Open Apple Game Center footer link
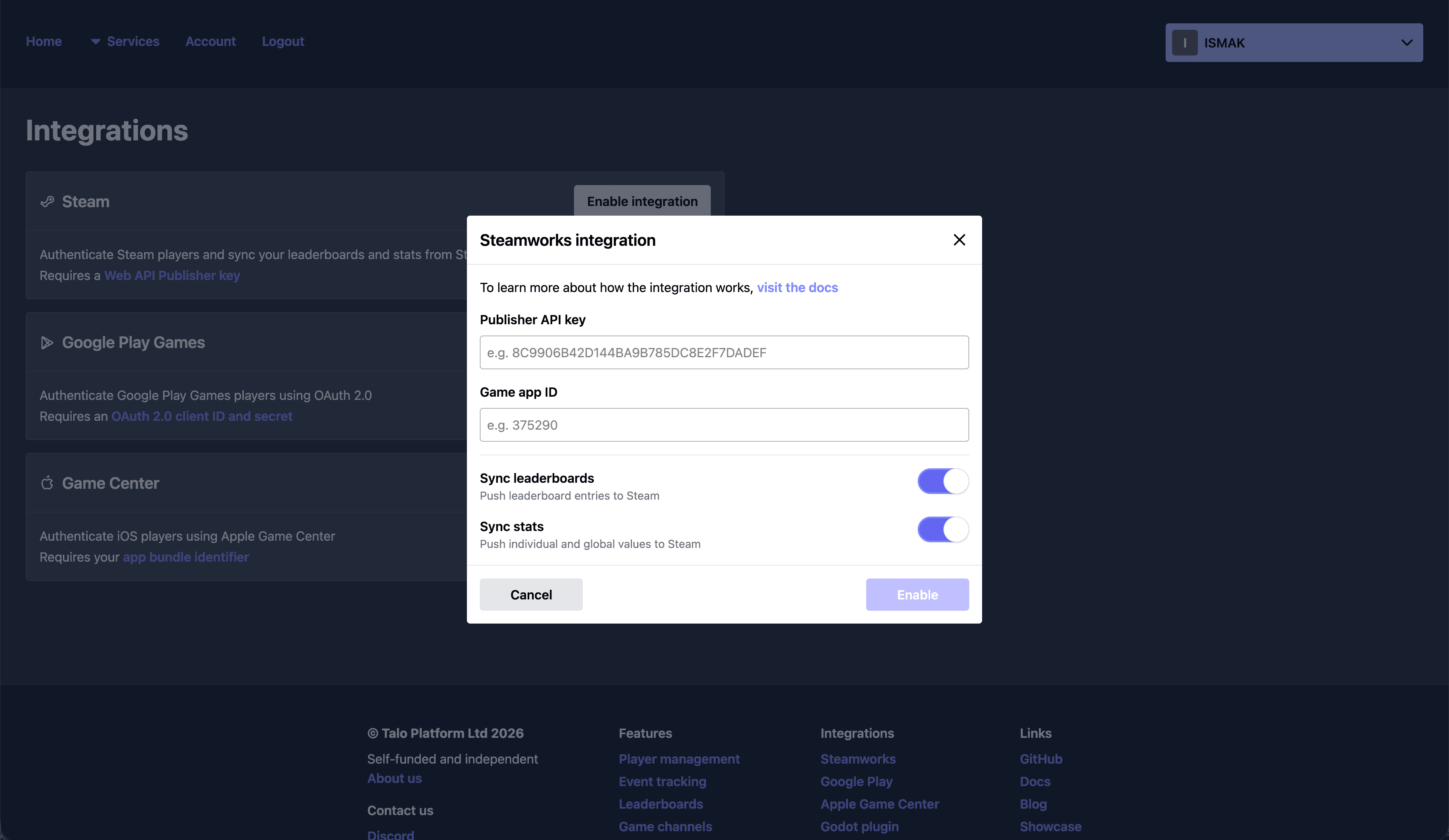Screen dimensions: 1449x840 pyautogui.click(x=880, y=804)
